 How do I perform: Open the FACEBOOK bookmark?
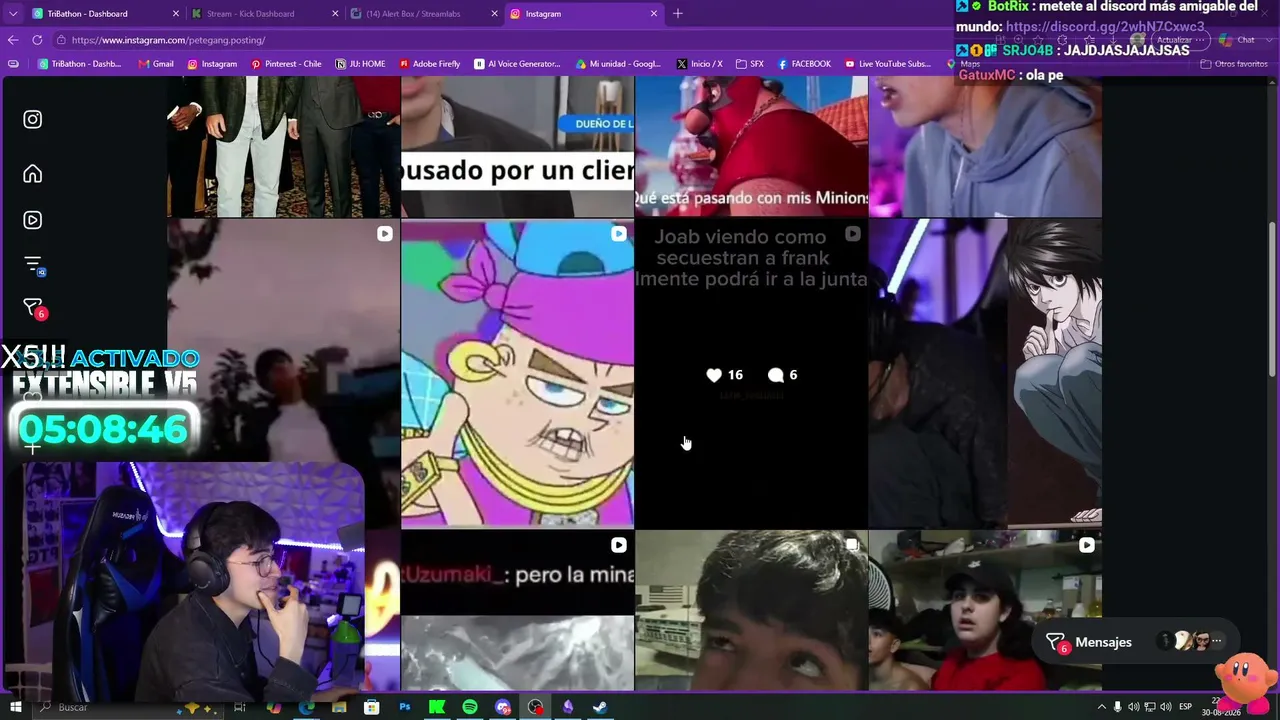click(x=804, y=64)
